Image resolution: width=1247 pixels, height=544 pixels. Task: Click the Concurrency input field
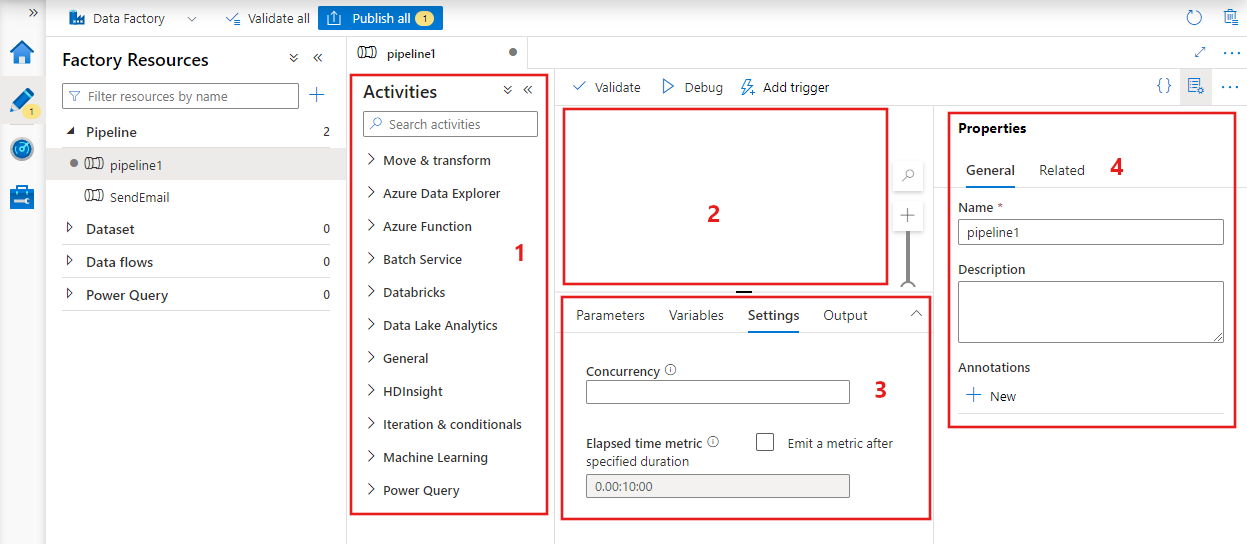pyautogui.click(x=717, y=391)
